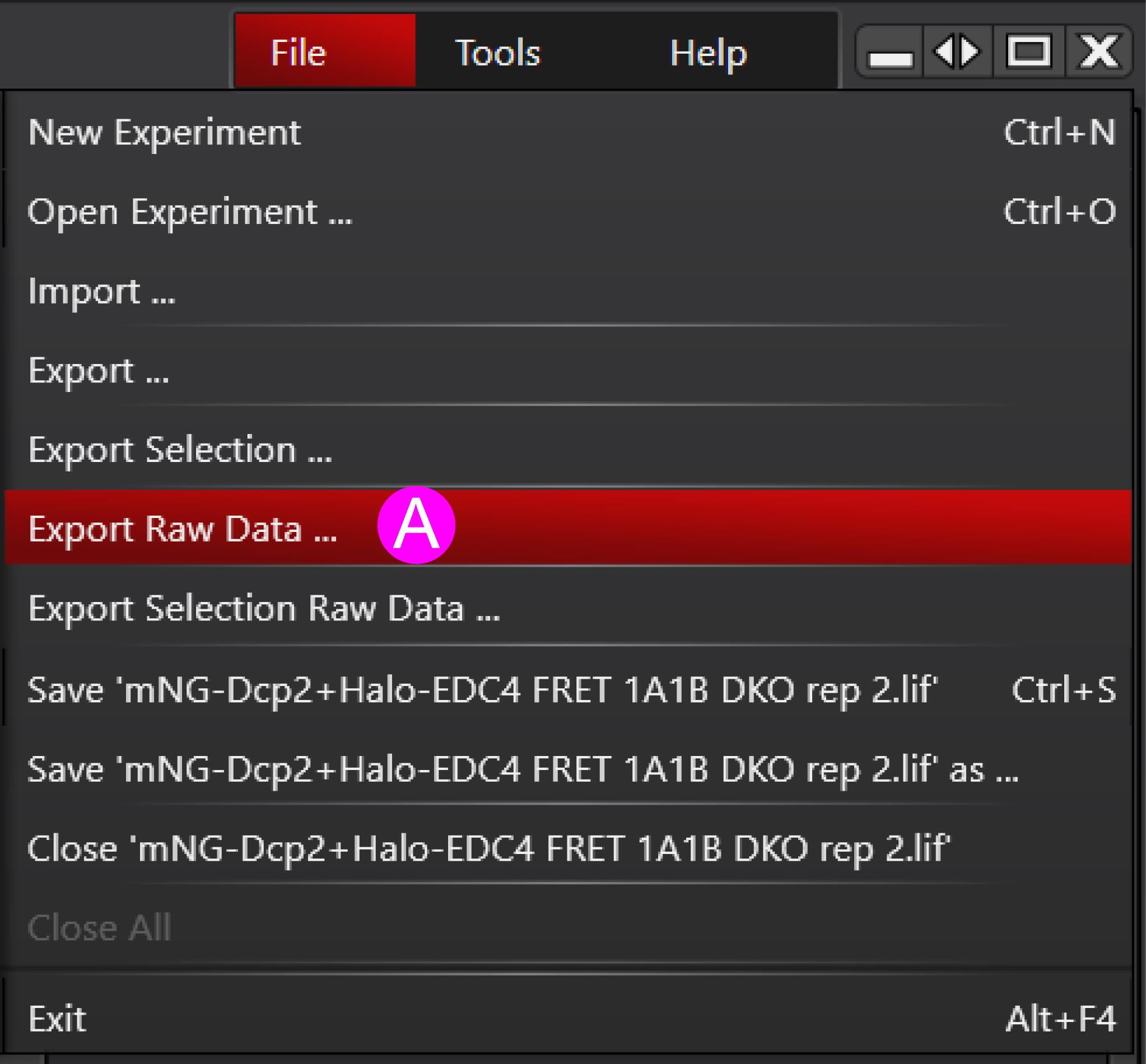Click the minimize window icon
This screenshot has height=1064, width=1146.
click(x=889, y=52)
